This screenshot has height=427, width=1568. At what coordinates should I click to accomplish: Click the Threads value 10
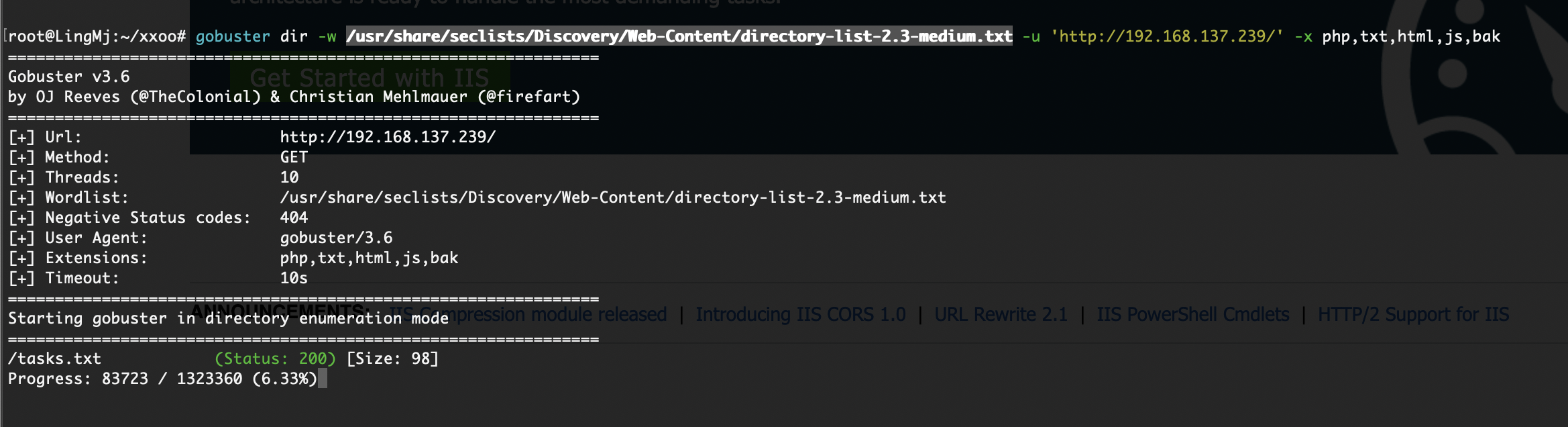click(289, 177)
